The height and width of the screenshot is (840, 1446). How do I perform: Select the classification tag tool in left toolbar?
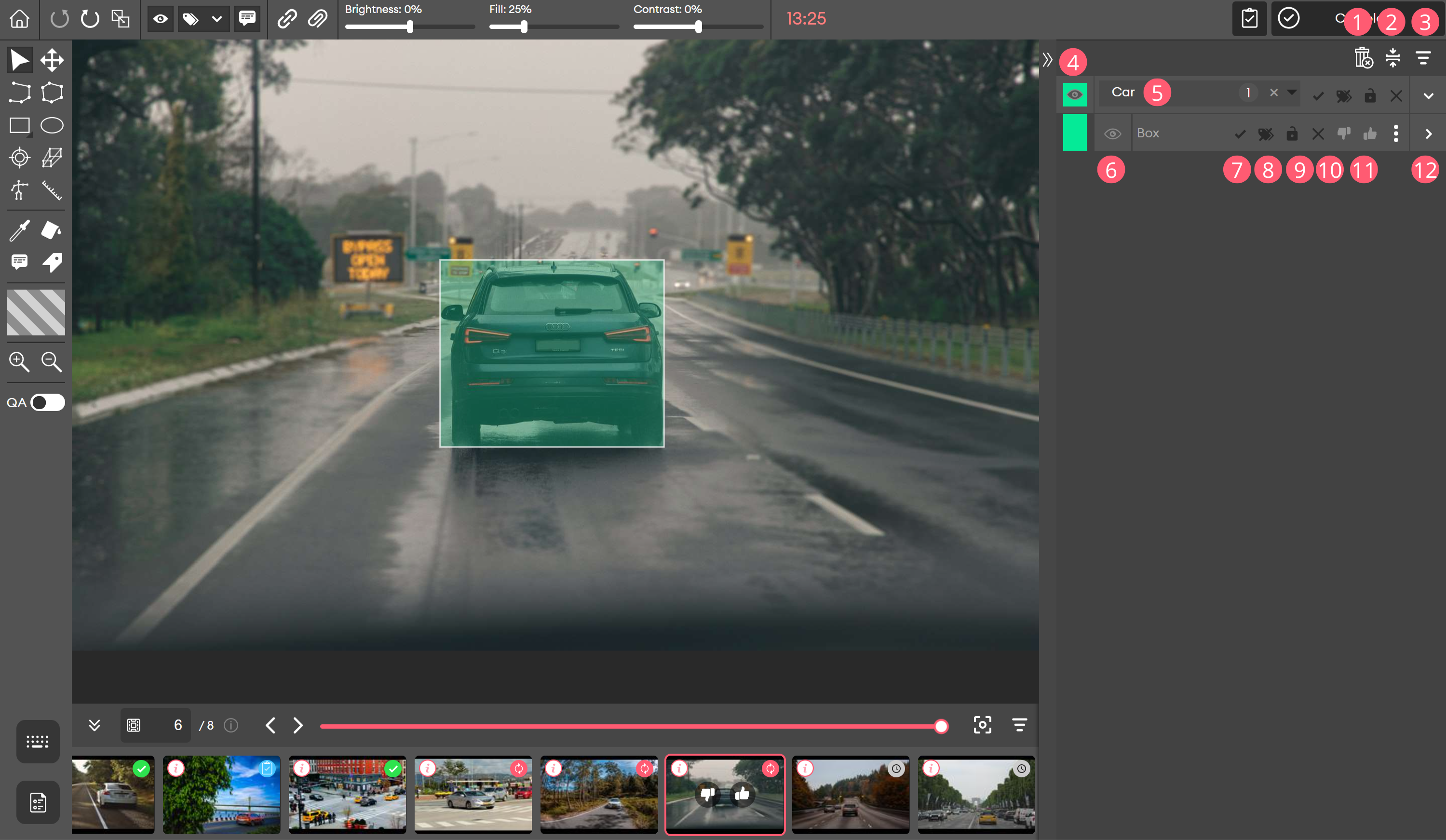[52, 263]
